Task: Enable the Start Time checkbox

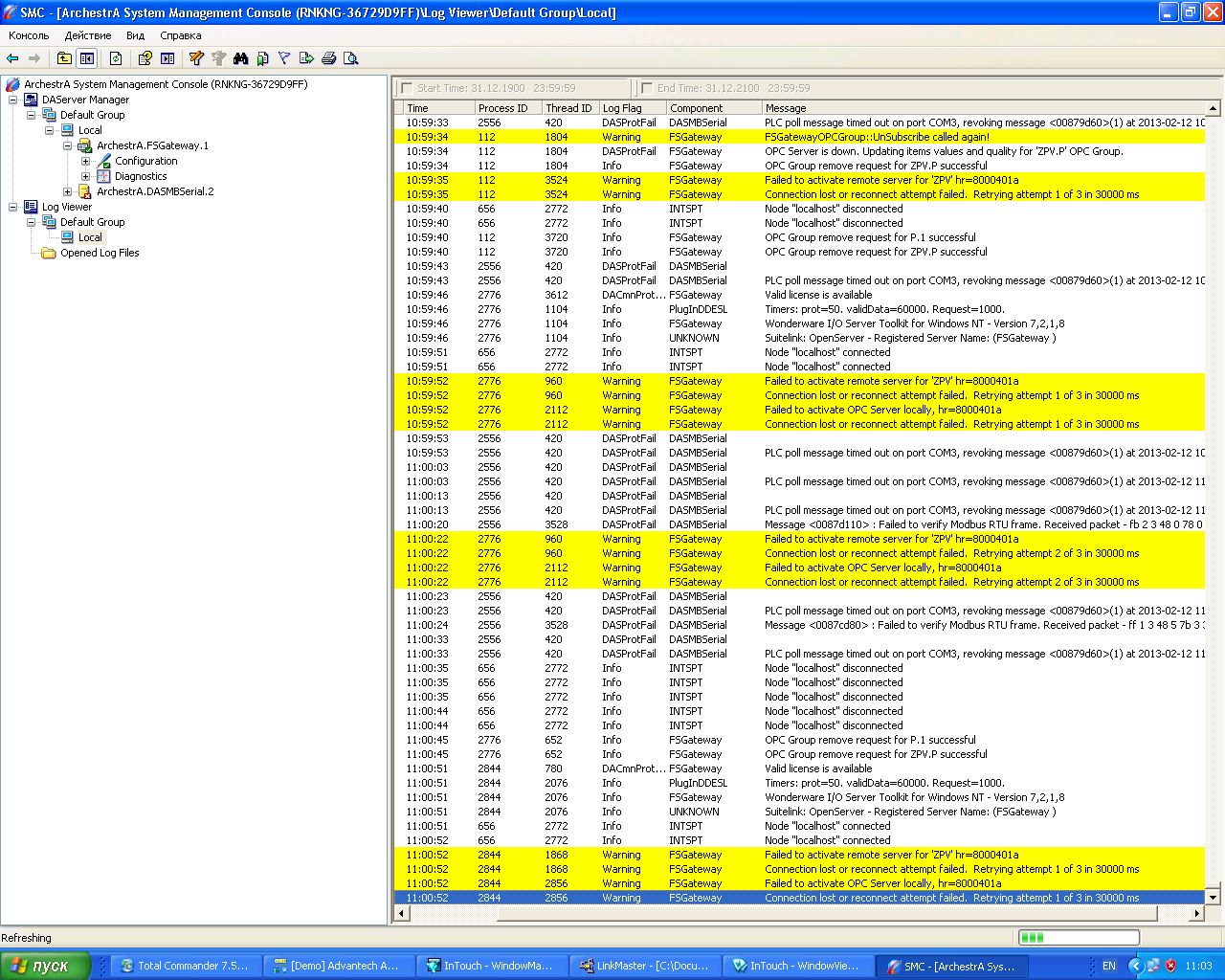Action: tap(407, 88)
